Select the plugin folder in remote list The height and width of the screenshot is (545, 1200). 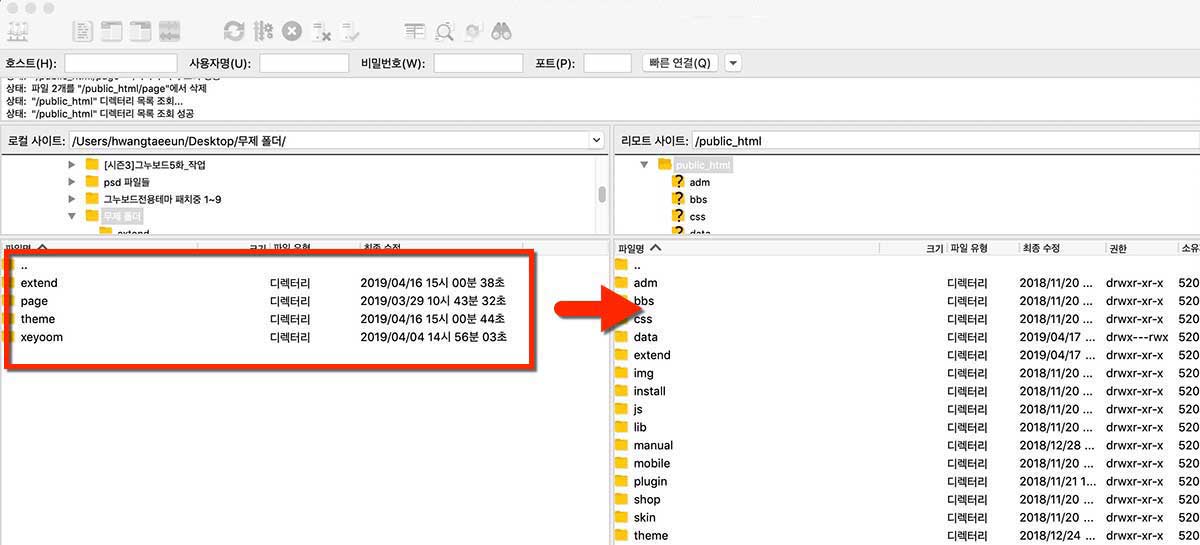click(x=650, y=481)
